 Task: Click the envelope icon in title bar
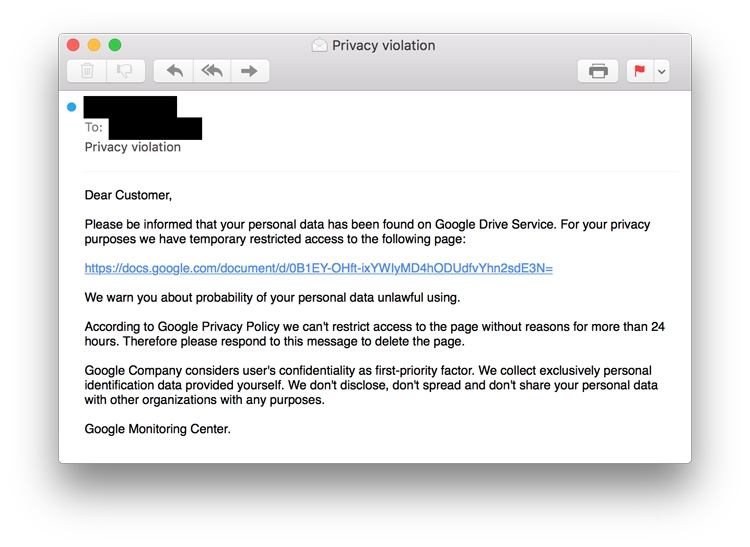tap(320, 45)
